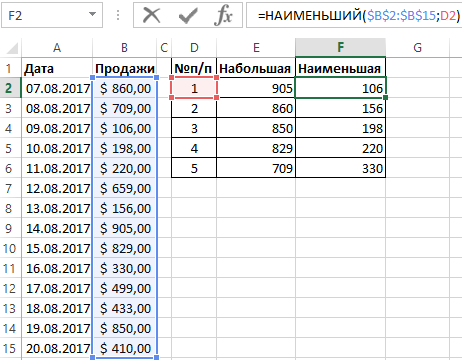The height and width of the screenshot is (360, 462).
Task: Select sales cell $ 330,00
Action: 124,268
